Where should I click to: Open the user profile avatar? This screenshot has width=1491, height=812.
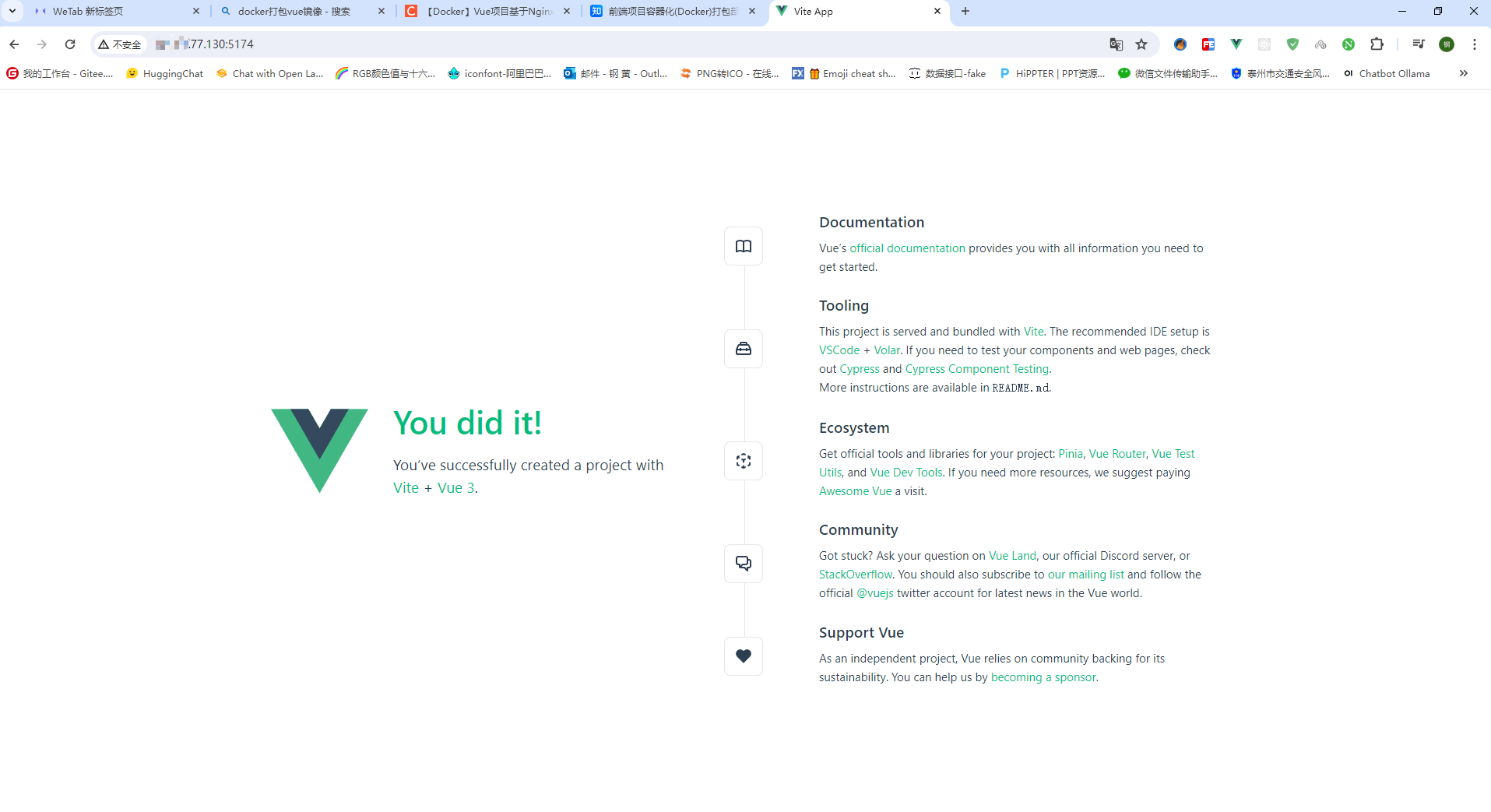[1447, 44]
